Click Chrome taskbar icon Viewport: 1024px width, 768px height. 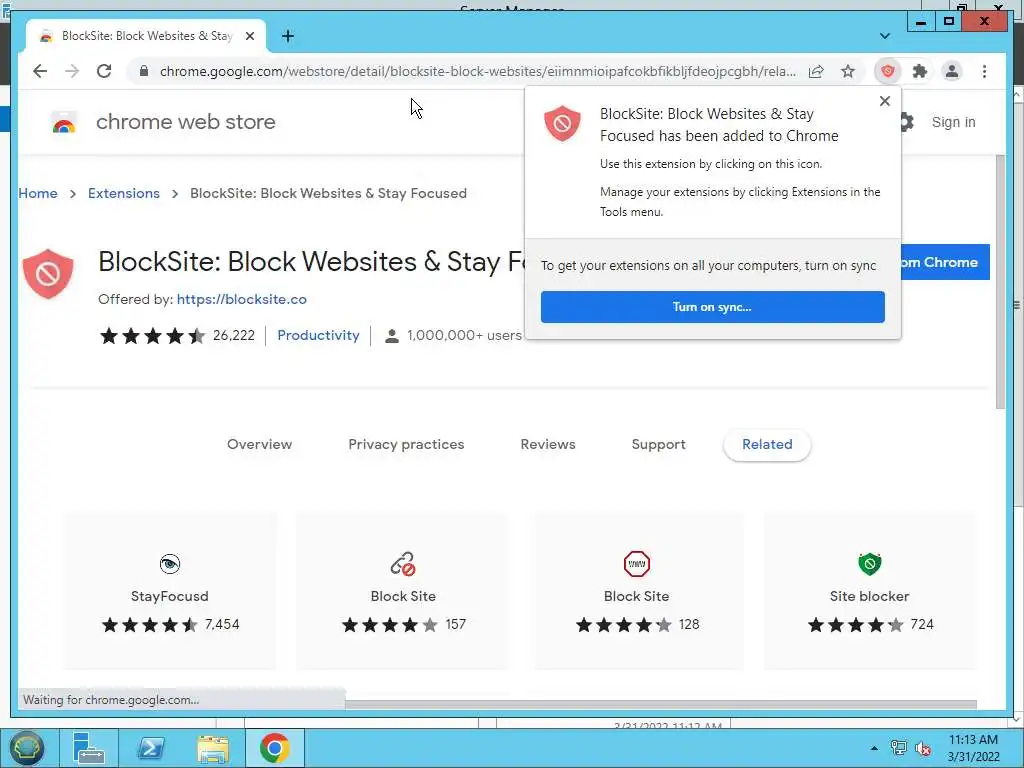[x=274, y=748]
